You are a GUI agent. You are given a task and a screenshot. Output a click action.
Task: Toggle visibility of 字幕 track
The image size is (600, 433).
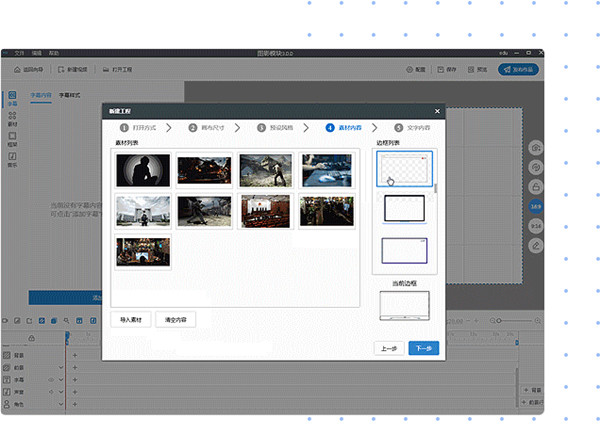(51, 380)
